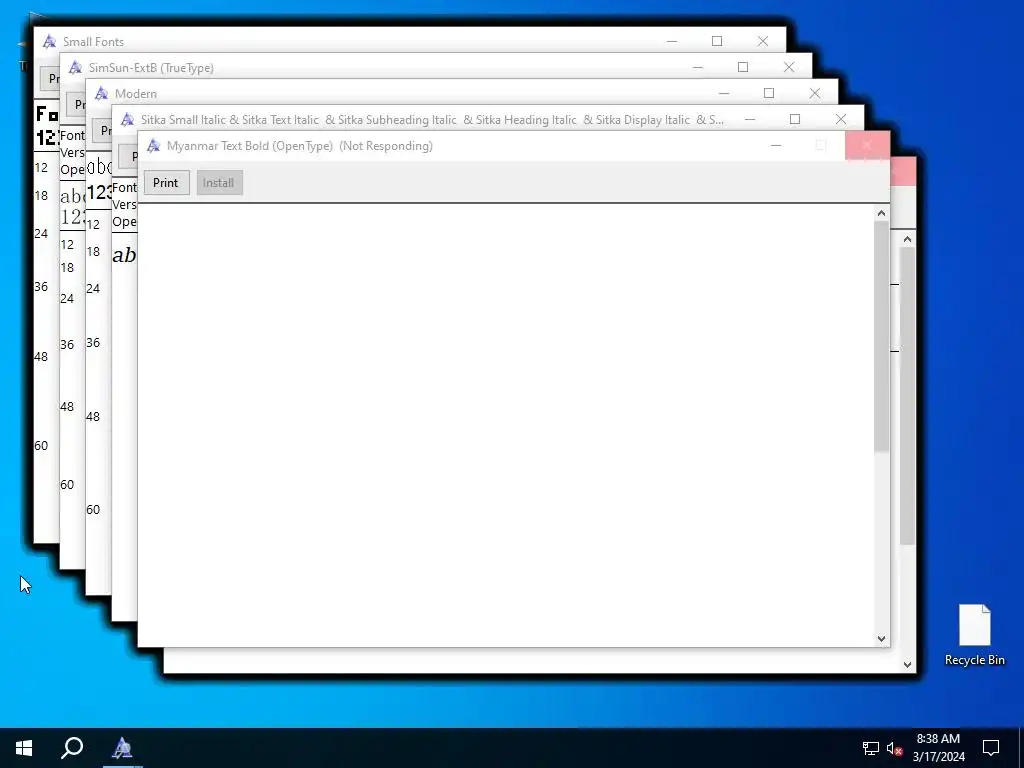Close the Small Fonts window
Screen dimensions: 1024x768
coord(763,41)
